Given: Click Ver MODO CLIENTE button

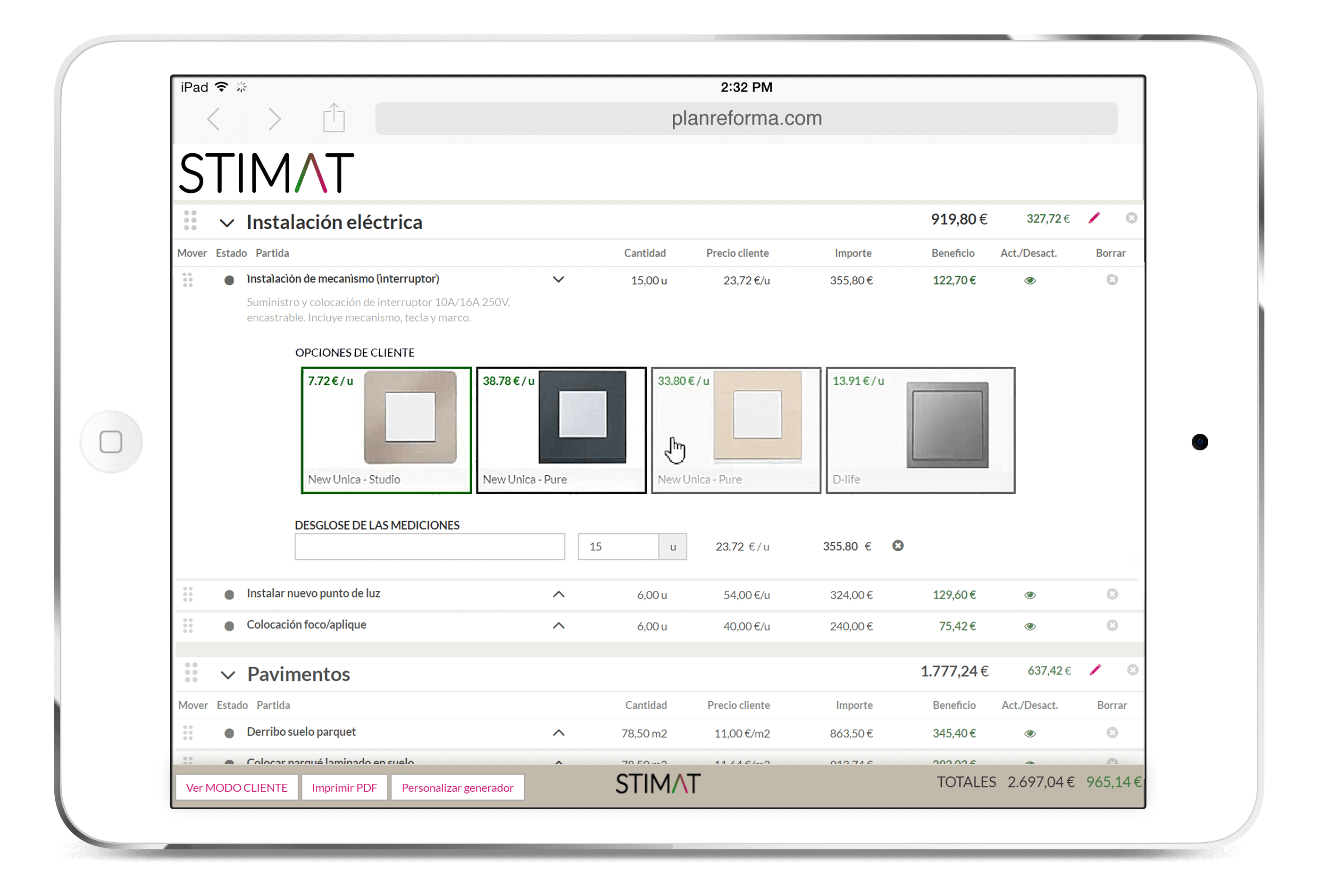Looking at the screenshot, I should (237, 788).
